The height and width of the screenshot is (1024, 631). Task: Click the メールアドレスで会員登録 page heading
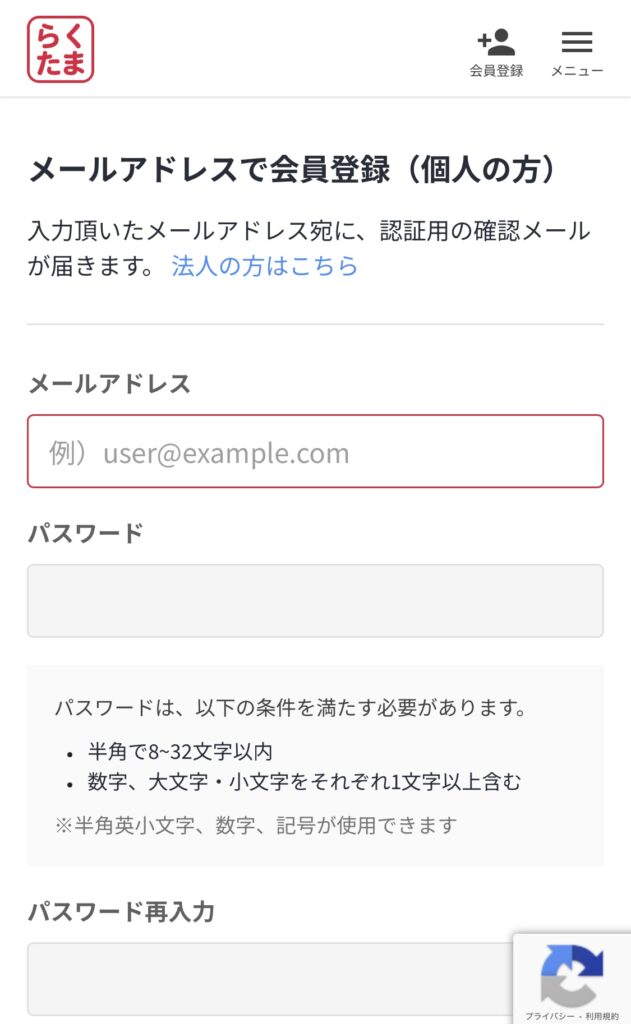tap(292, 171)
